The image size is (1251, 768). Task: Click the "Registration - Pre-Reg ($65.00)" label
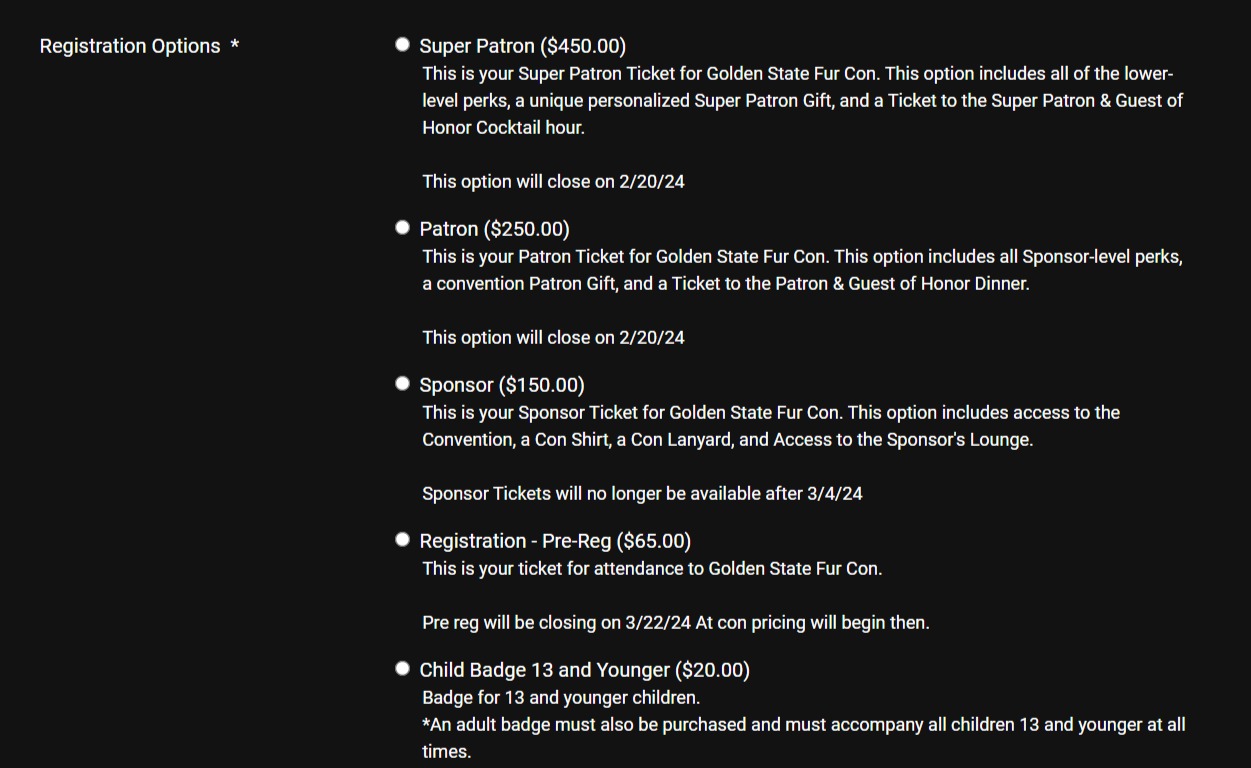555,541
